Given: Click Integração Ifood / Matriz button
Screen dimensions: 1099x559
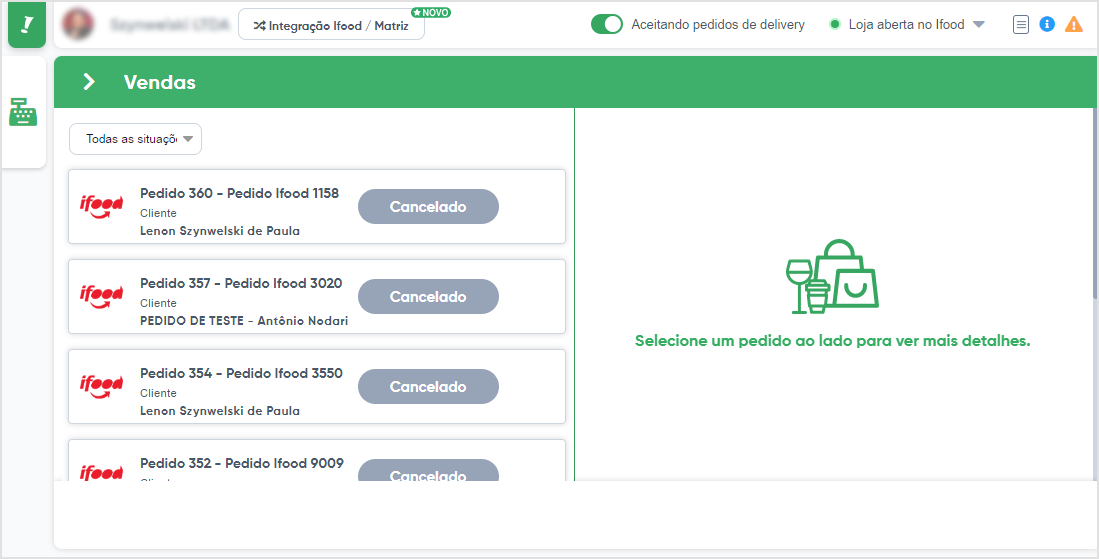Looking at the screenshot, I should (332, 25).
